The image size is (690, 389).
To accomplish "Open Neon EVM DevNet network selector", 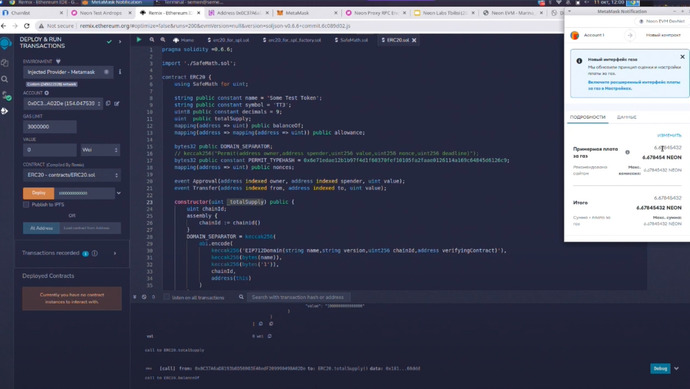I will (662, 21).
